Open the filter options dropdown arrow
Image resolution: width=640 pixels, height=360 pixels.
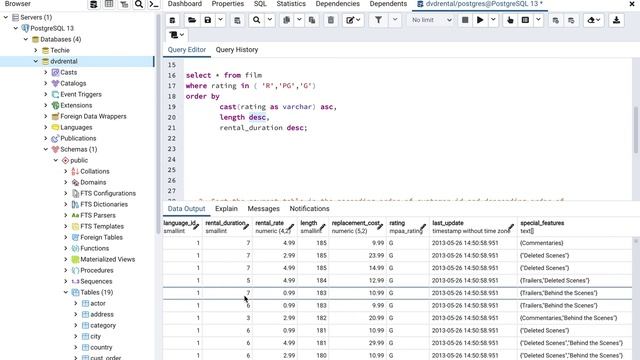coord(395,20)
